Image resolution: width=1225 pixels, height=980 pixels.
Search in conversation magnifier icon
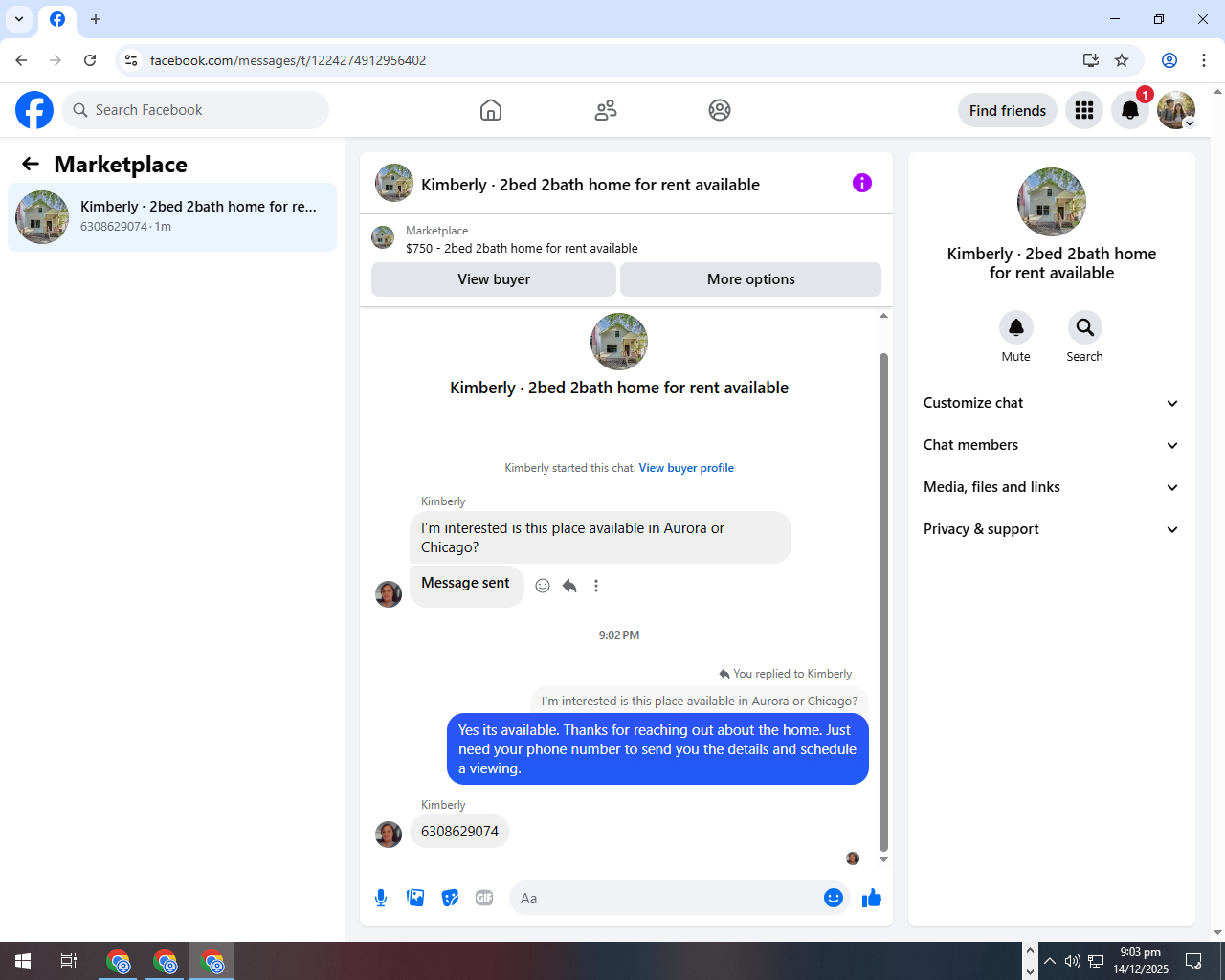tap(1085, 327)
